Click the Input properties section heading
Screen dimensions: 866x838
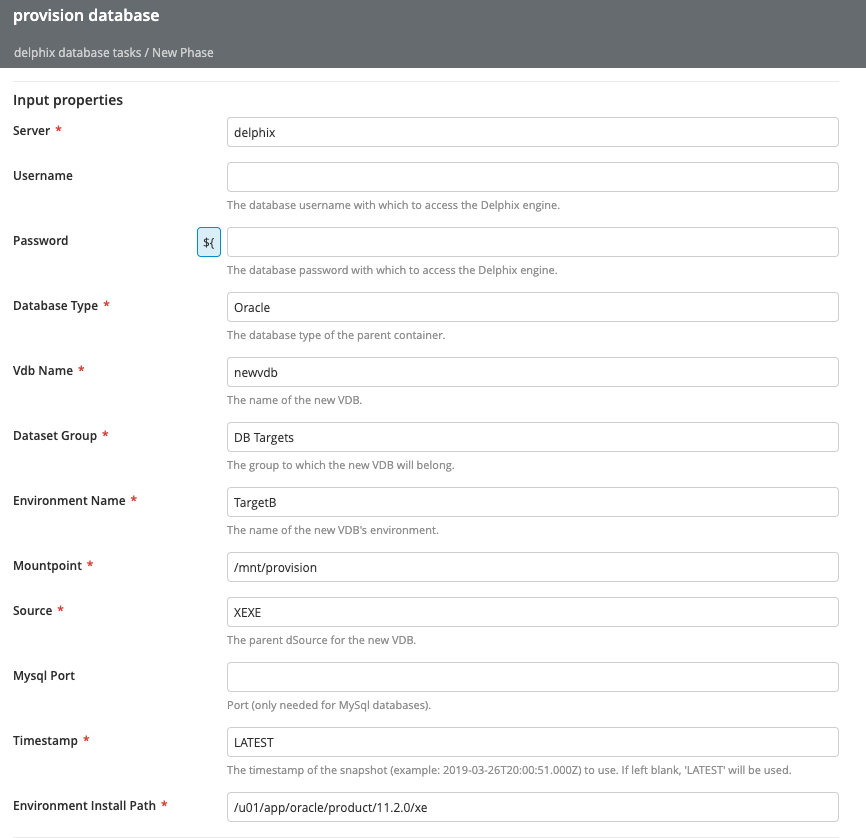click(68, 100)
